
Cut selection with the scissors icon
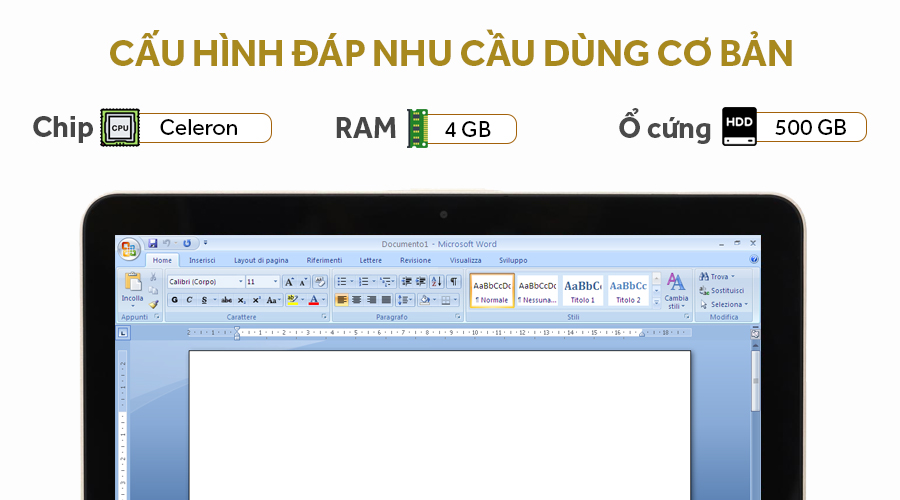point(153,277)
